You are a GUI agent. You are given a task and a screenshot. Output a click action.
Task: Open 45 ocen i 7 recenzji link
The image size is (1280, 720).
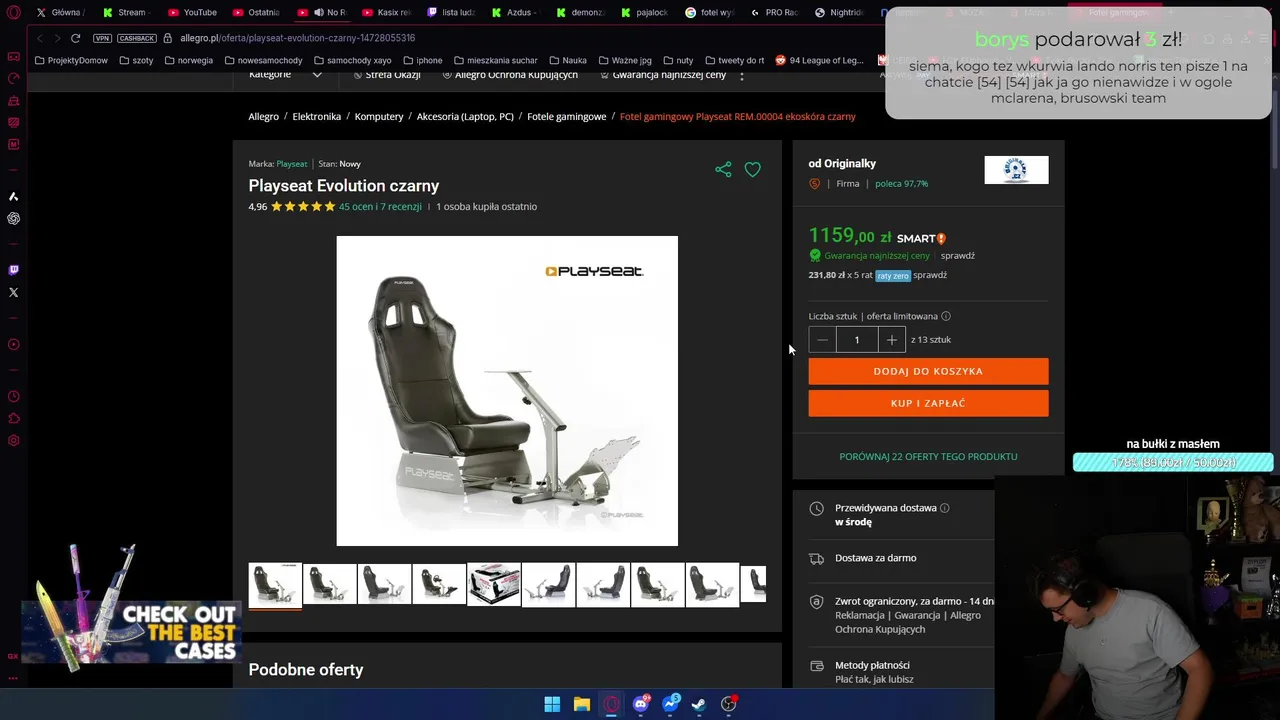380,207
